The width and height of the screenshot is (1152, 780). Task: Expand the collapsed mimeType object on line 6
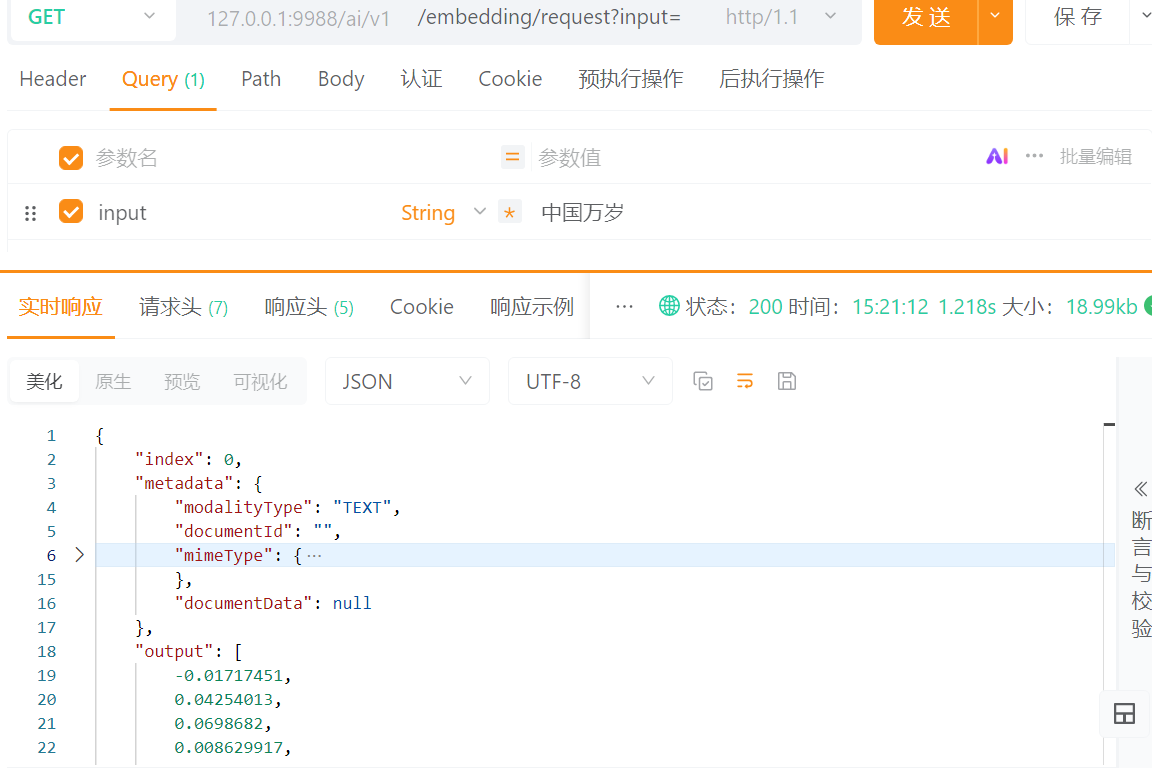click(79, 554)
